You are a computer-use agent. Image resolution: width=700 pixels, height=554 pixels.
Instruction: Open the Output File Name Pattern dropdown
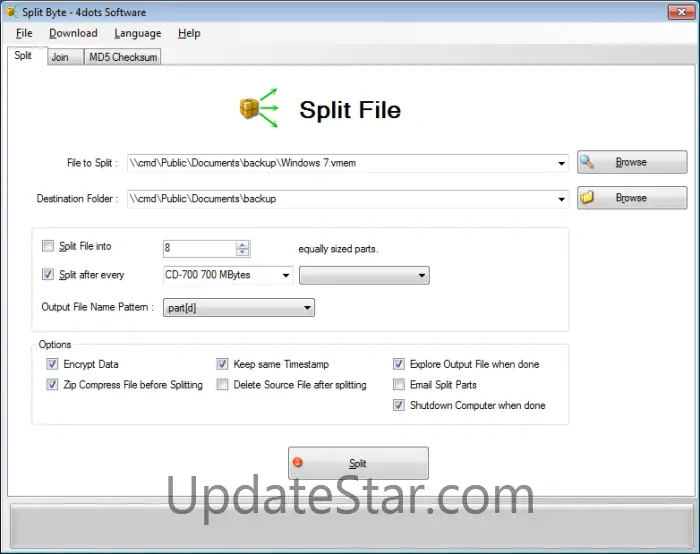239,308
